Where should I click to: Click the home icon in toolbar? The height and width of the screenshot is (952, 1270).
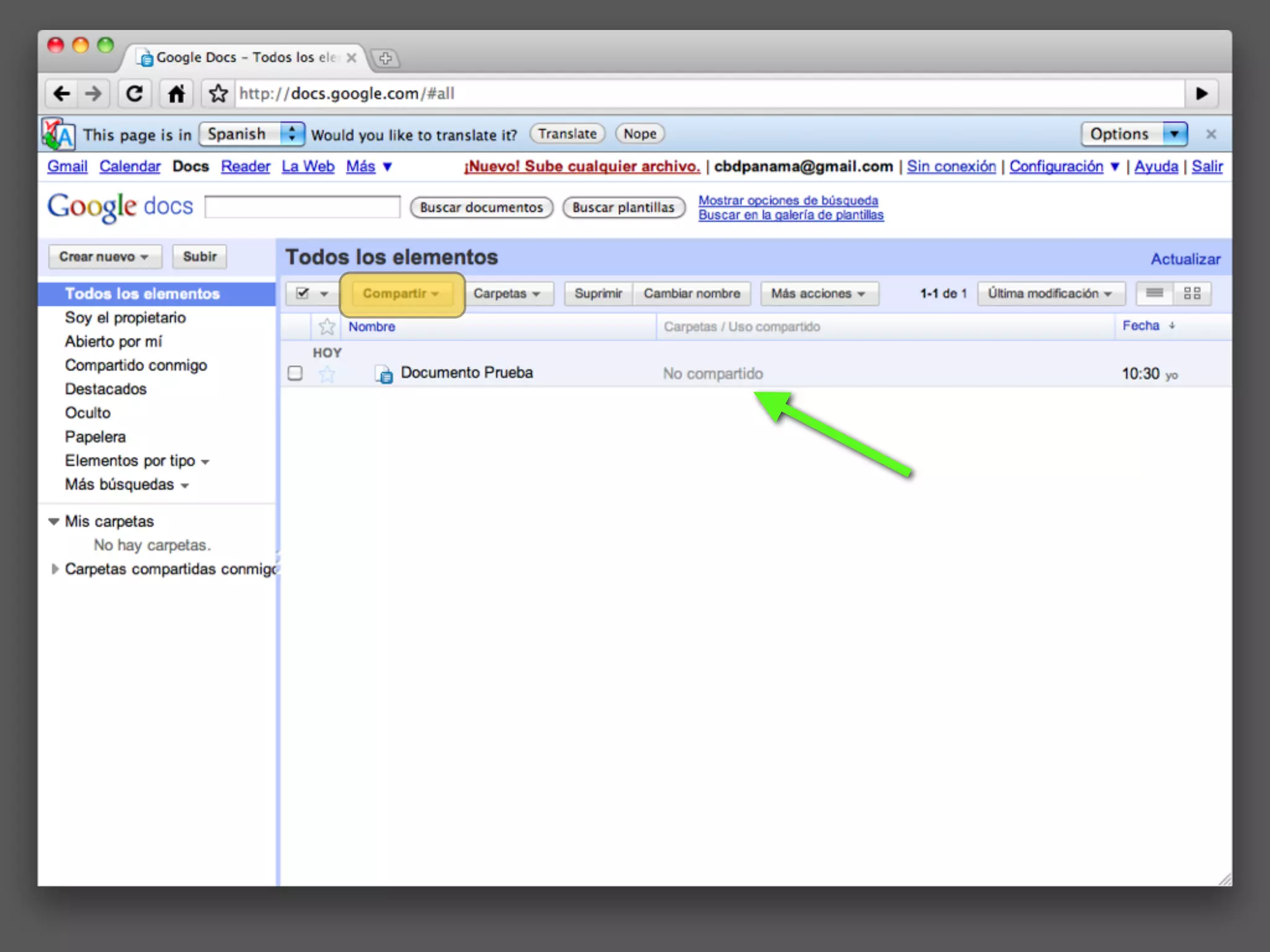(176, 94)
